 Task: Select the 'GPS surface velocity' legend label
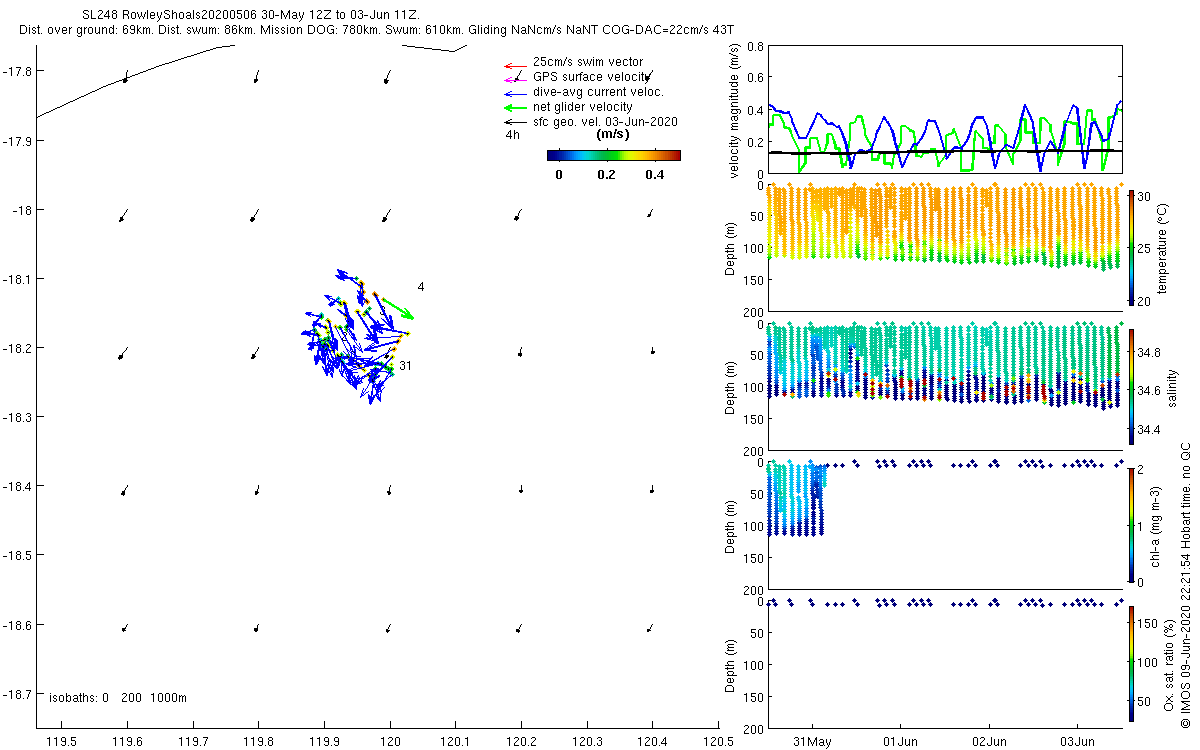pos(593,77)
